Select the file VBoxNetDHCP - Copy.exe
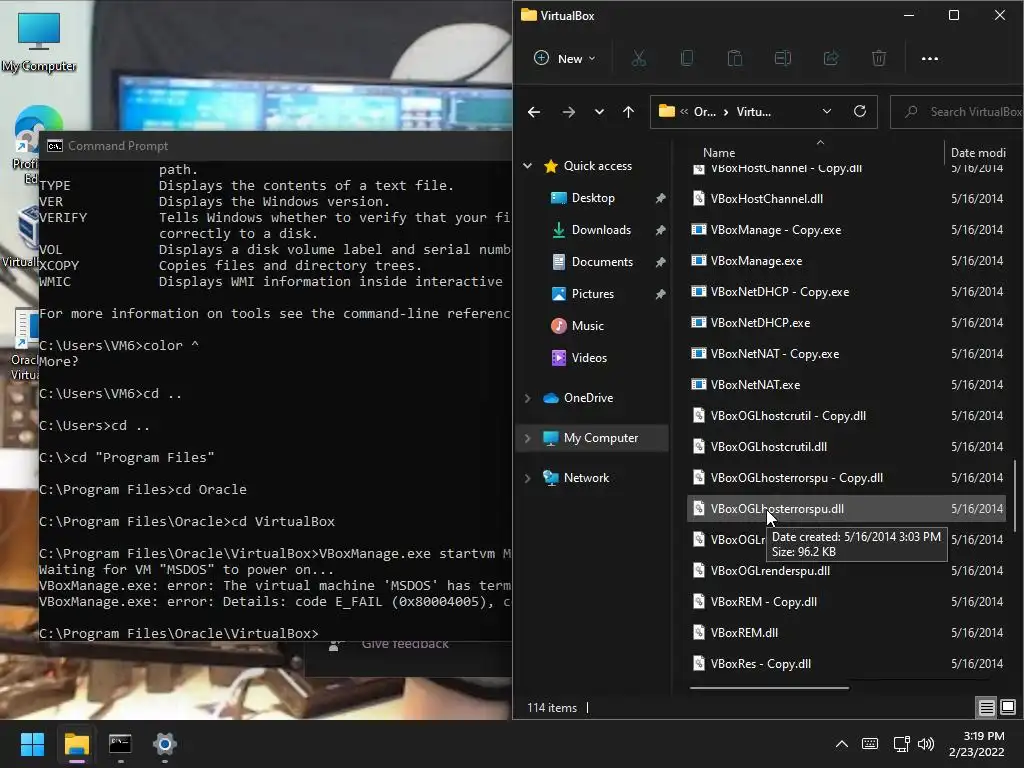 [x=780, y=292]
